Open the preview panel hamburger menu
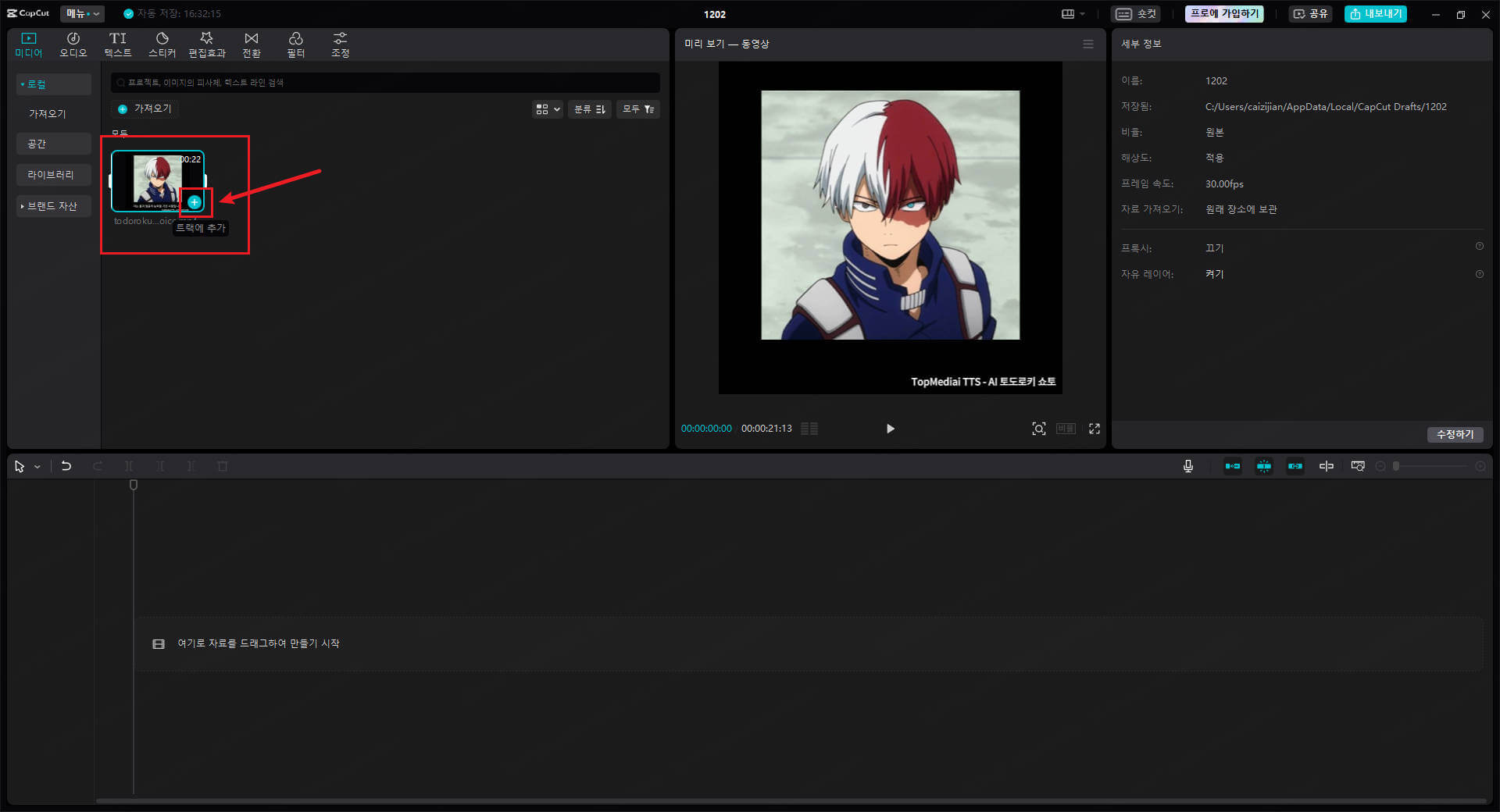The width and height of the screenshot is (1500, 812). 1088,44
